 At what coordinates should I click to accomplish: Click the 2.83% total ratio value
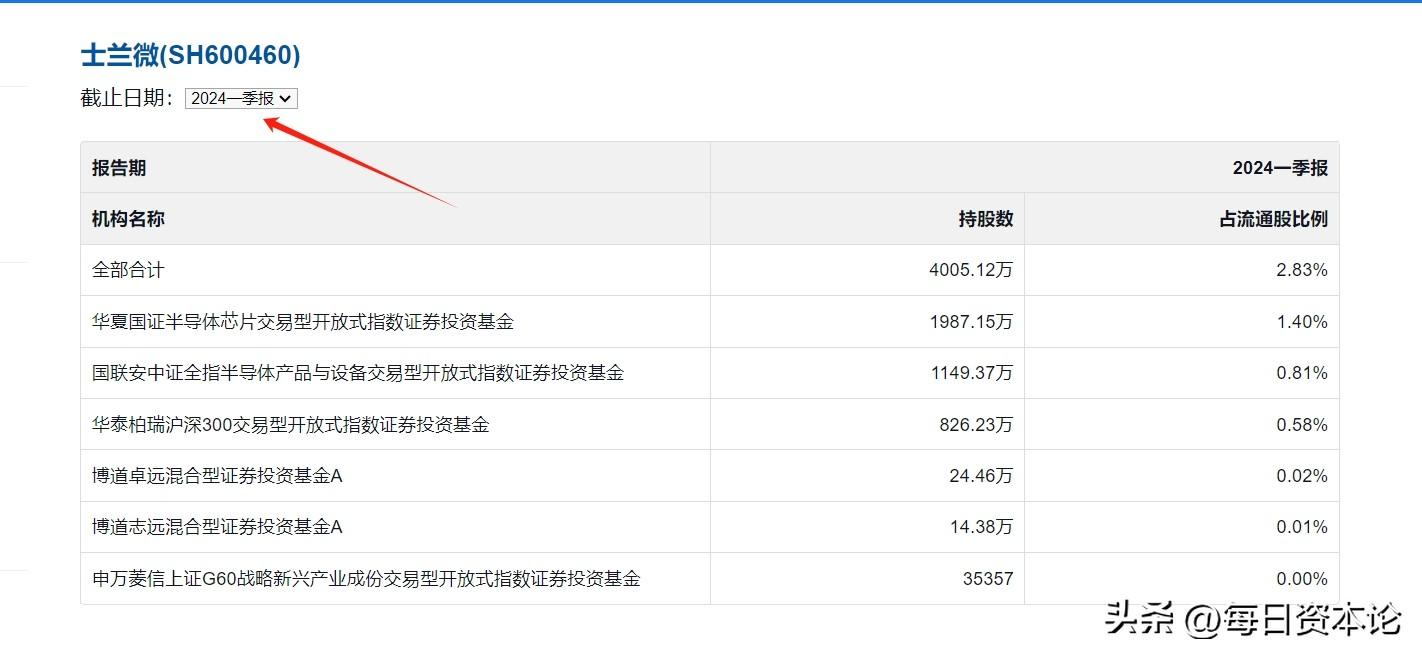1302,270
